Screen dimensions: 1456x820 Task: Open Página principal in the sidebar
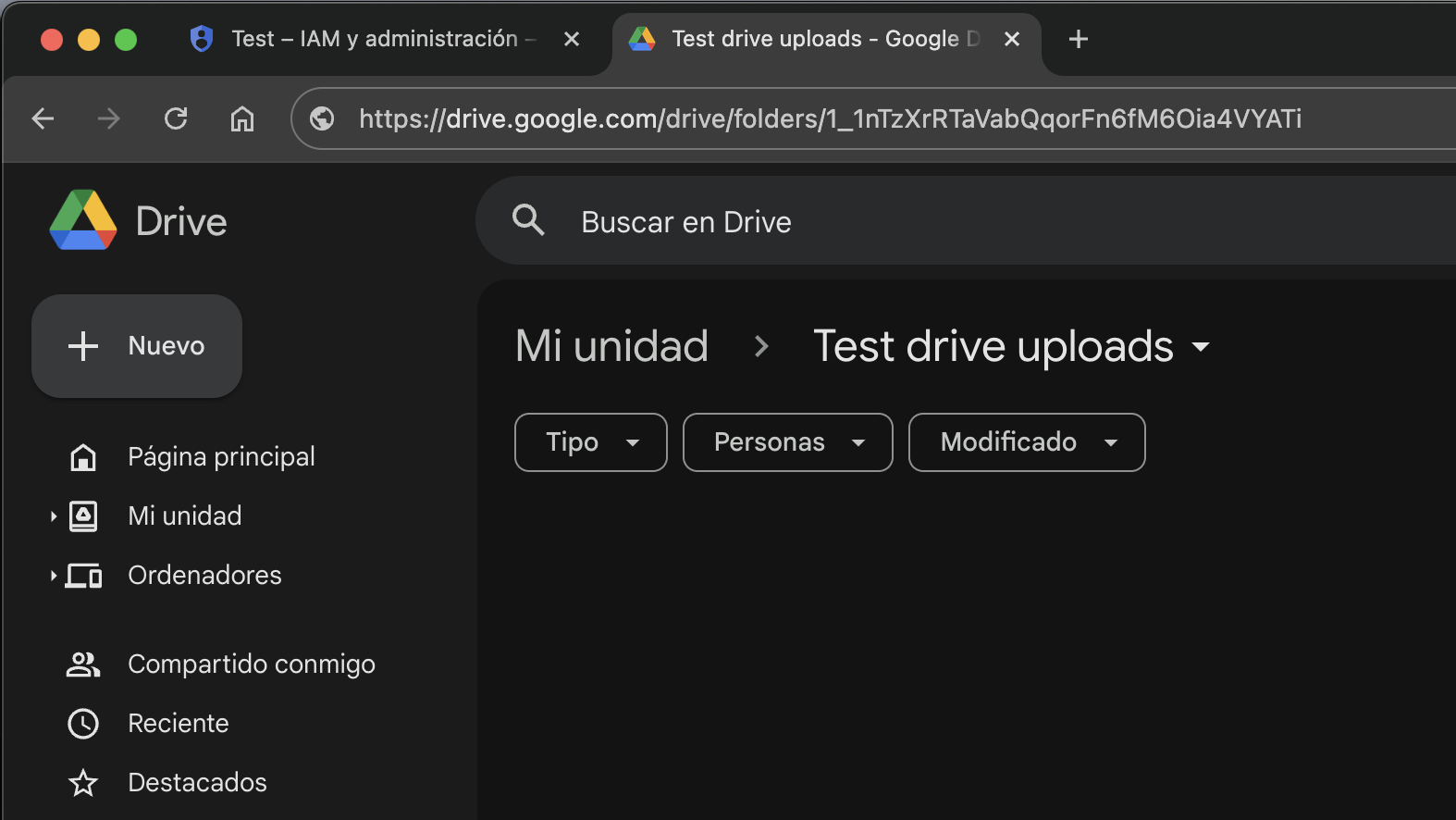tap(221, 456)
